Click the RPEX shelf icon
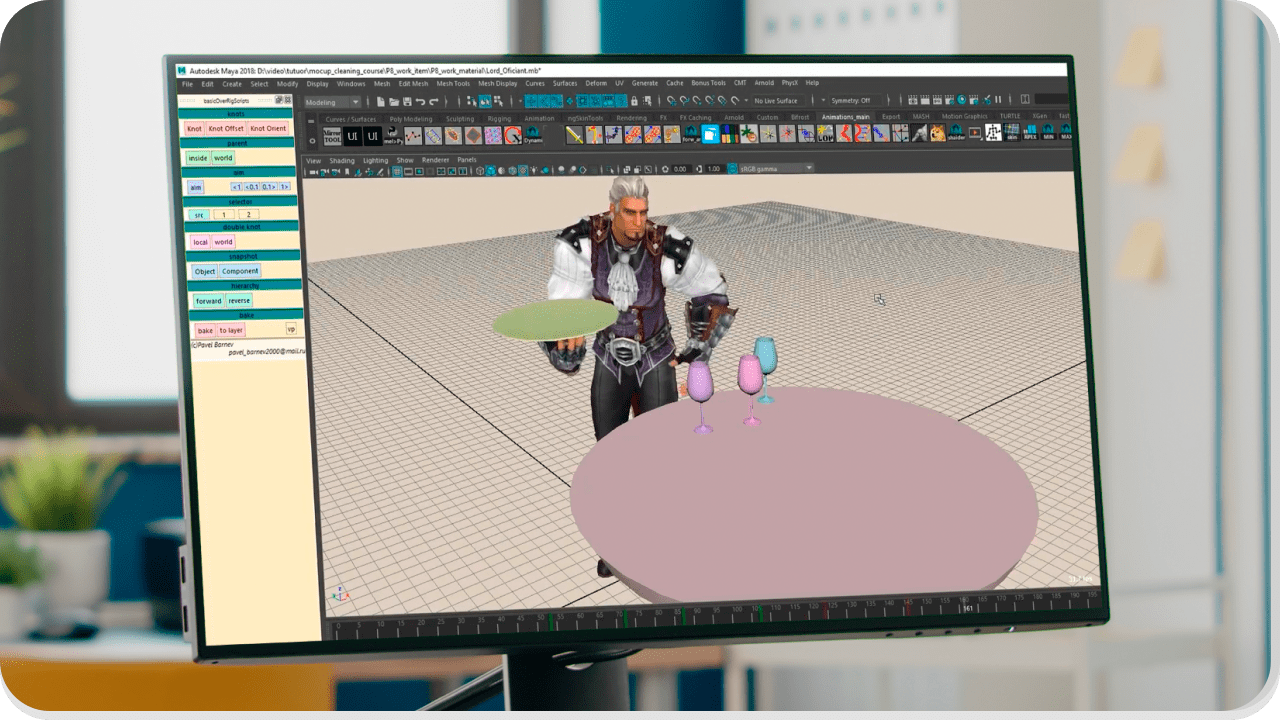The image size is (1280, 720). click(x=1031, y=132)
